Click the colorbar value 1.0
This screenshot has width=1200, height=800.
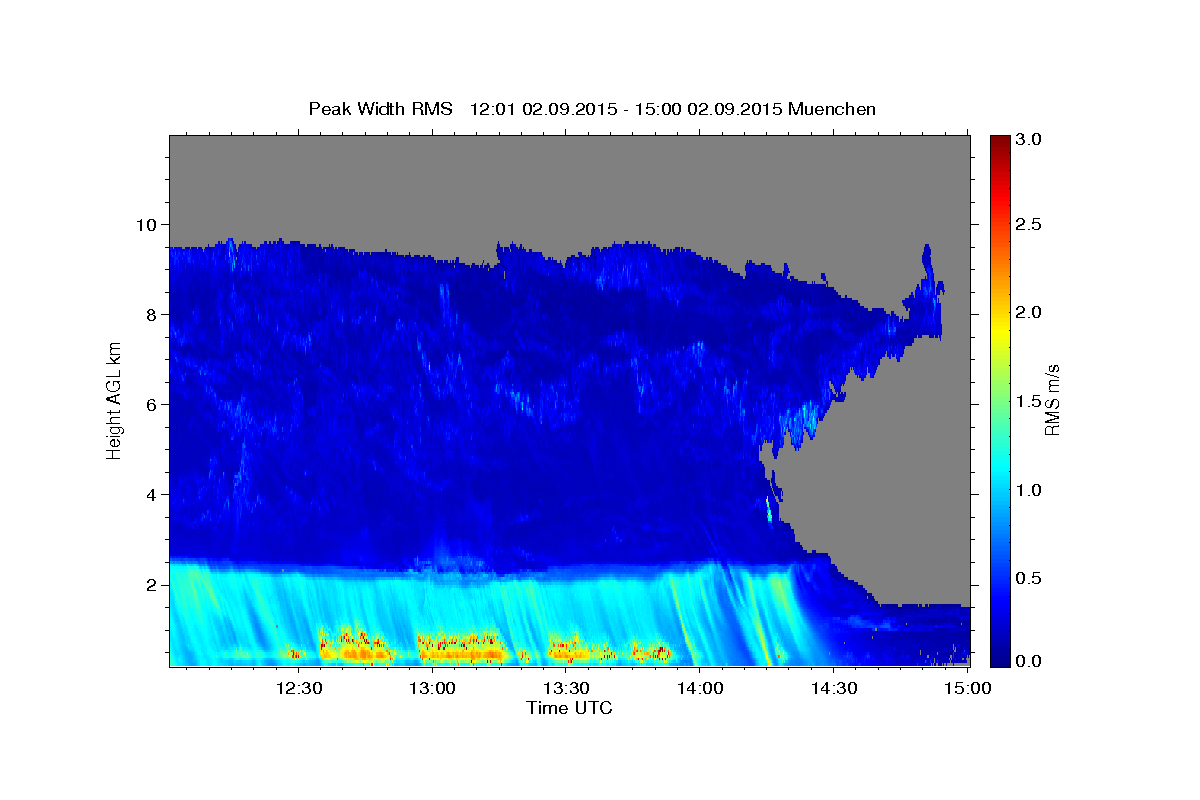pyautogui.click(x=1029, y=490)
